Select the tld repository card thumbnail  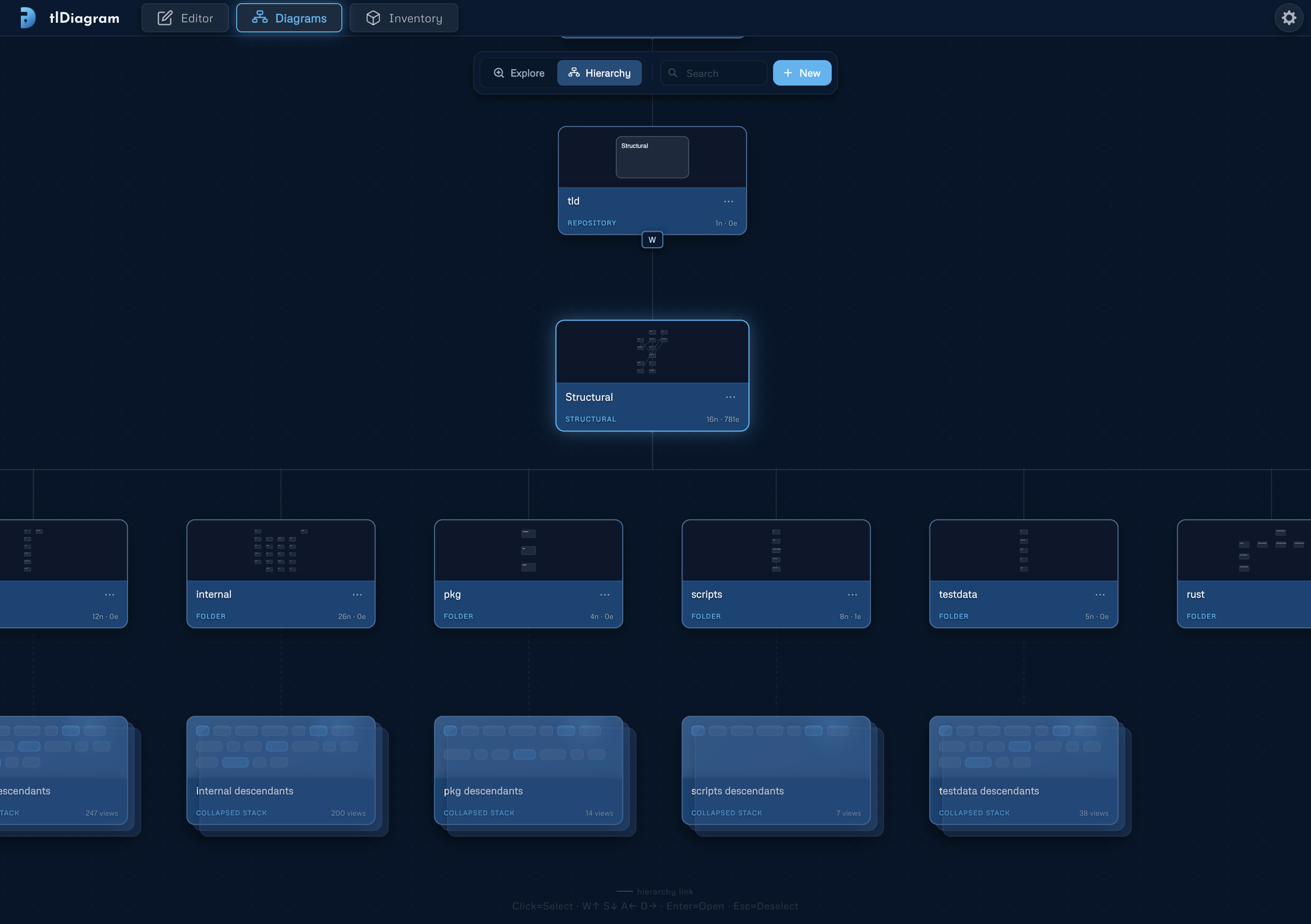pyautogui.click(x=652, y=157)
